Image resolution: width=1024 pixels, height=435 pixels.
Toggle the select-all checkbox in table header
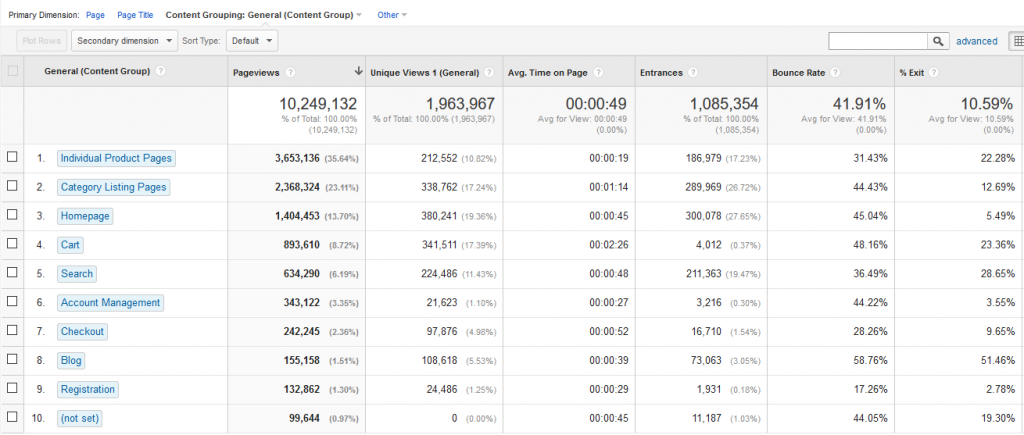[x=12, y=72]
